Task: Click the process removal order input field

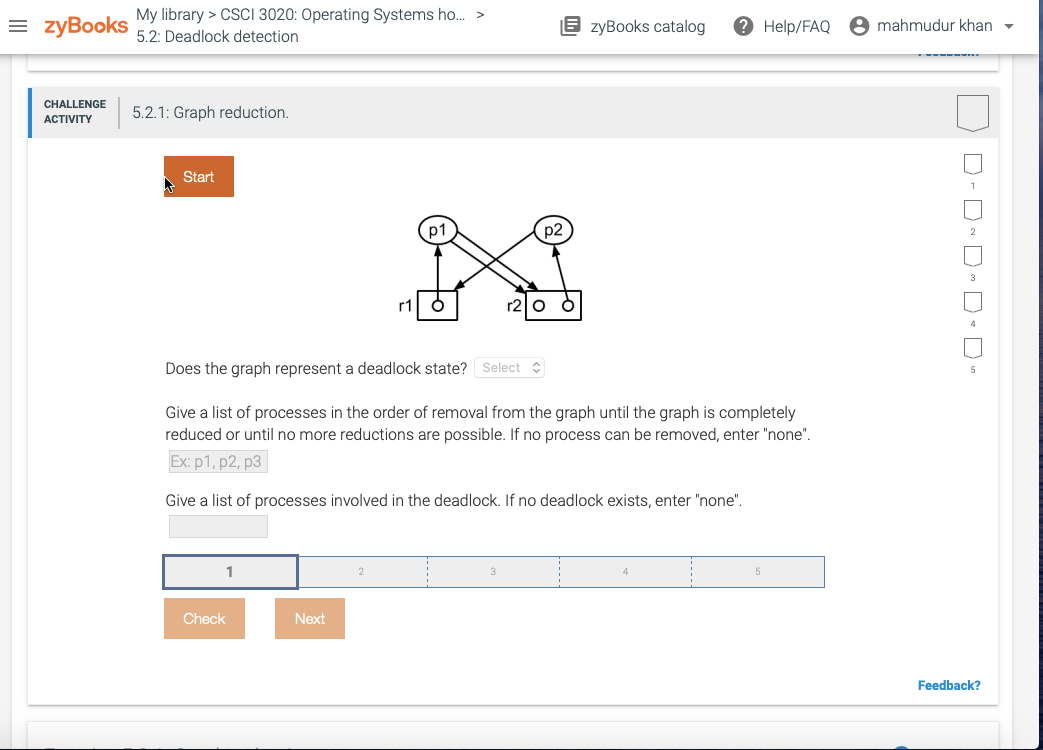Action: (x=218, y=461)
